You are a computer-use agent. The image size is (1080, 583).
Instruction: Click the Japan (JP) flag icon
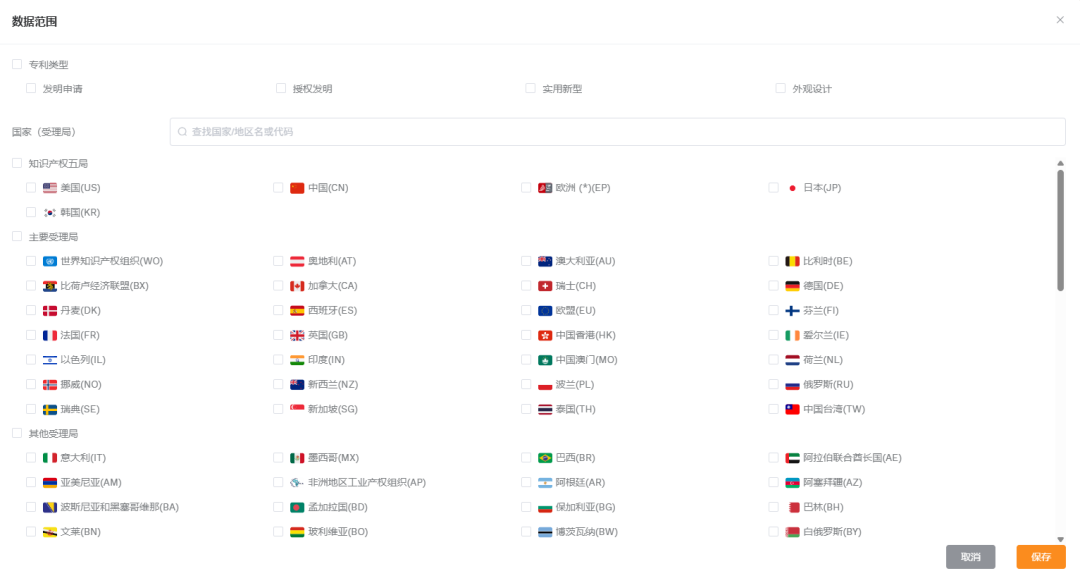(792, 188)
